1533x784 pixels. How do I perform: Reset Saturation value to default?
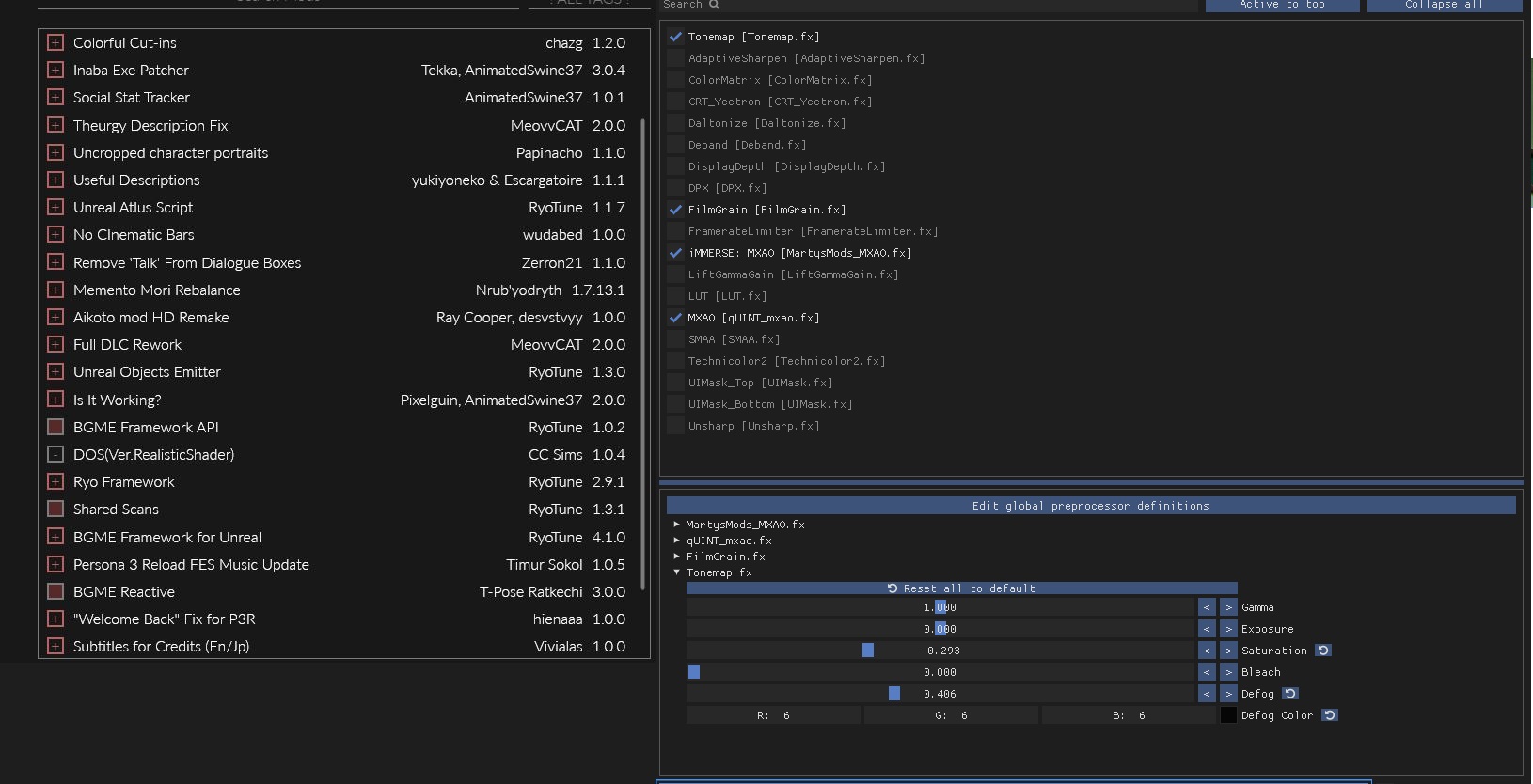tap(1322, 651)
